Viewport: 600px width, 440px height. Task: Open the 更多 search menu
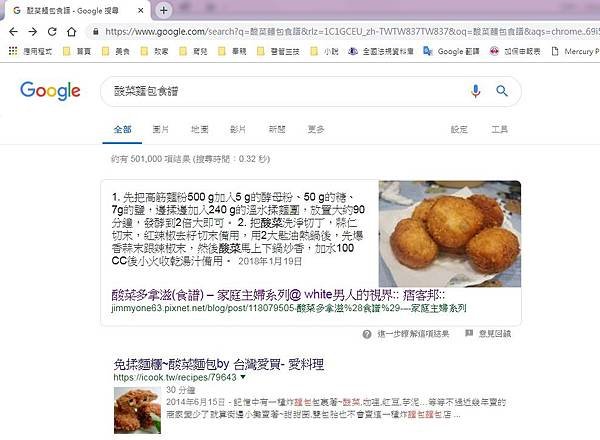pyautogui.click(x=316, y=129)
